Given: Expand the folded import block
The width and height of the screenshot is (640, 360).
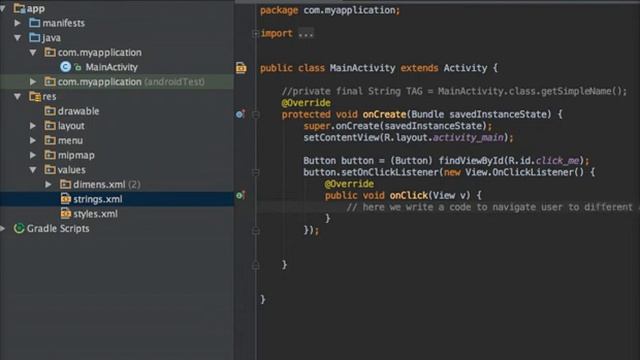Looking at the screenshot, I should [255, 33].
